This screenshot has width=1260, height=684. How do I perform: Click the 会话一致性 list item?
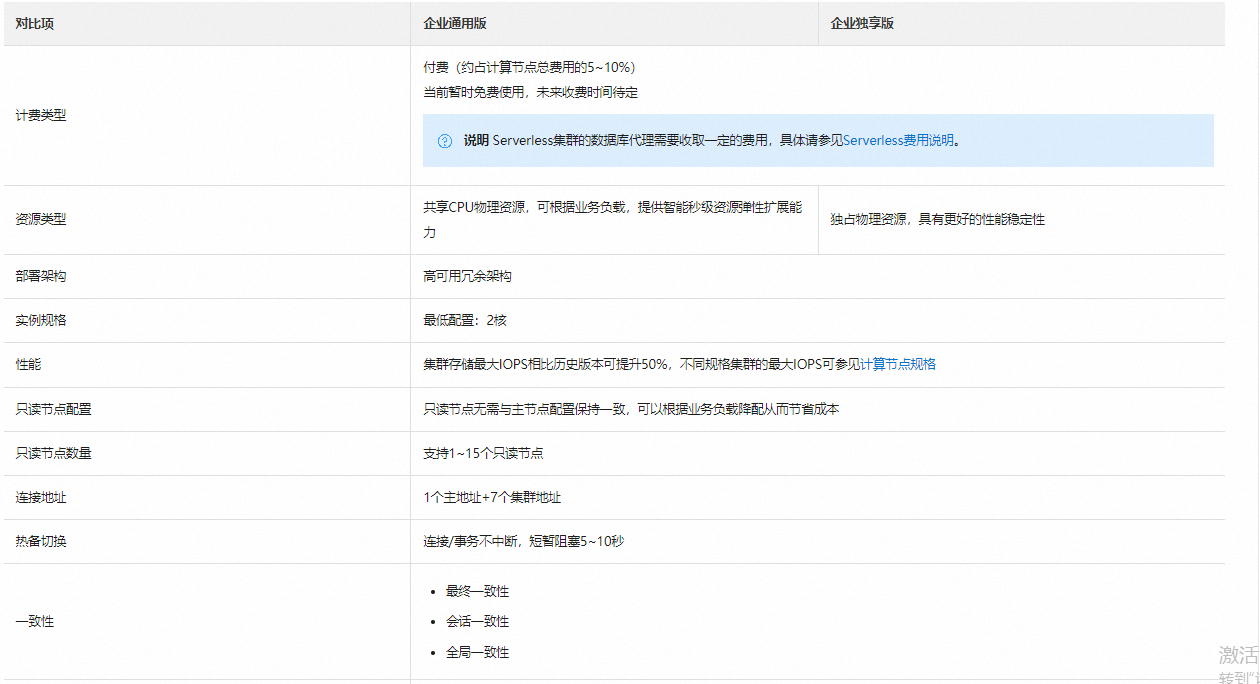[477, 621]
